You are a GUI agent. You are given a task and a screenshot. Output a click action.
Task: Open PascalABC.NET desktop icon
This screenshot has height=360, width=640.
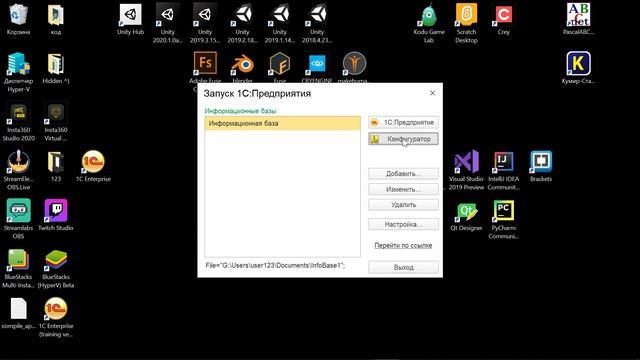pyautogui.click(x=578, y=20)
